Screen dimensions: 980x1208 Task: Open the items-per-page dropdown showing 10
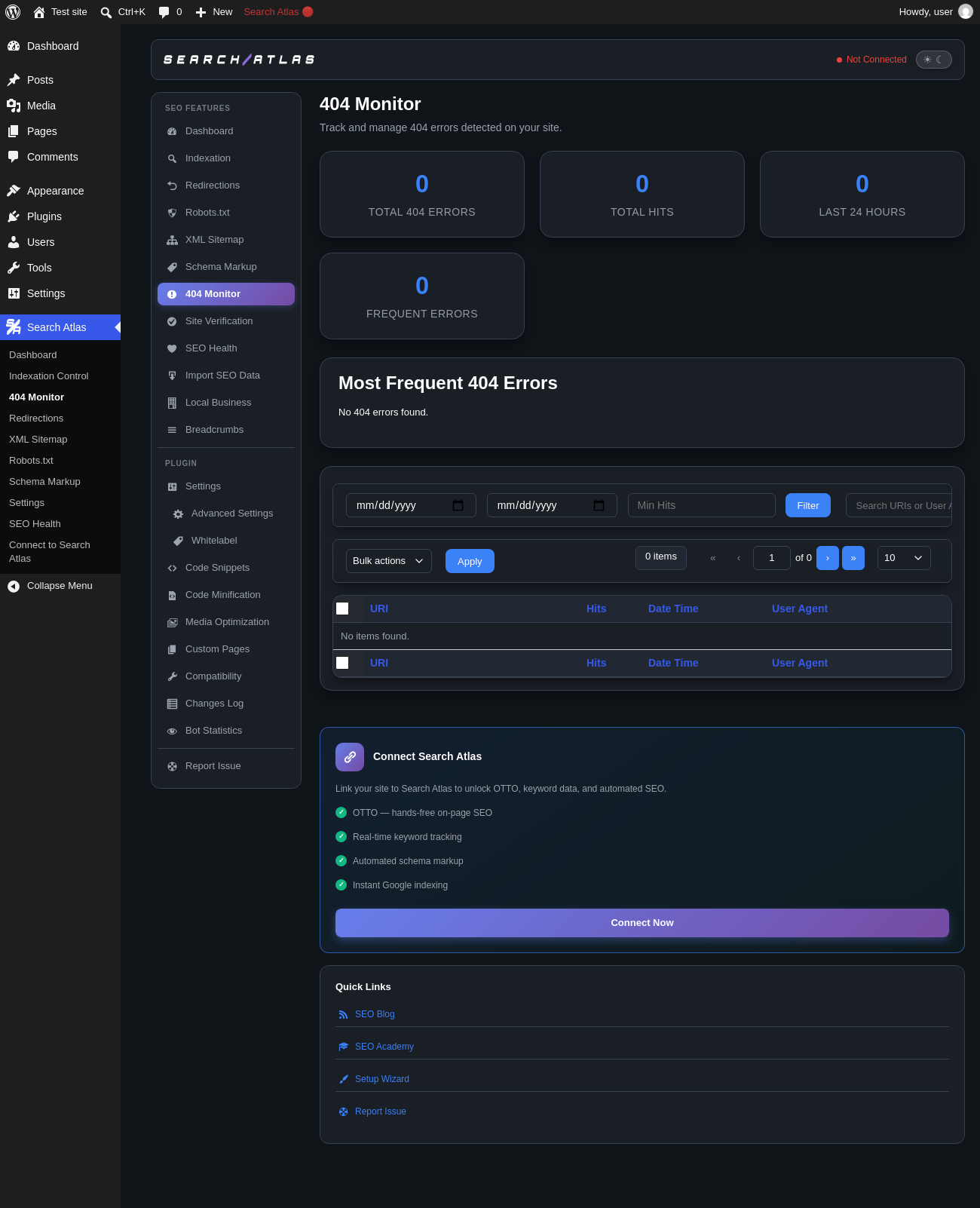pos(904,558)
